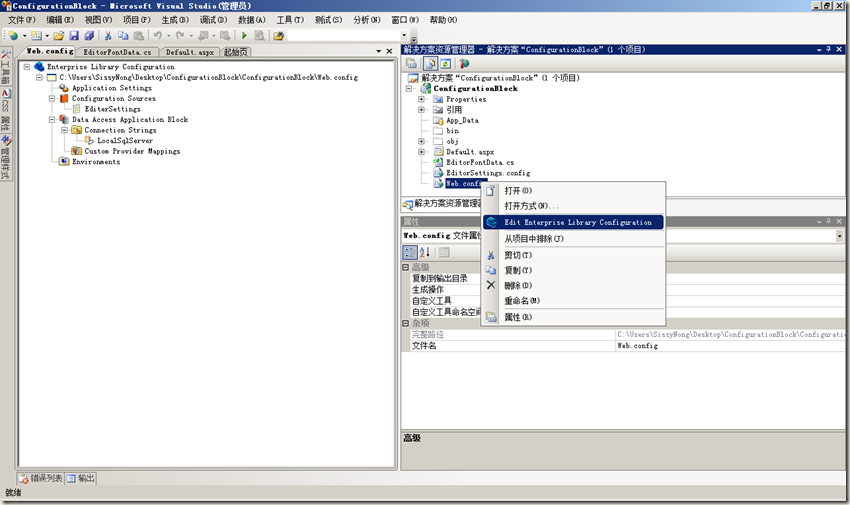
Task: Open the 帮助(H) help menu
Action: (x=443, y=20)
